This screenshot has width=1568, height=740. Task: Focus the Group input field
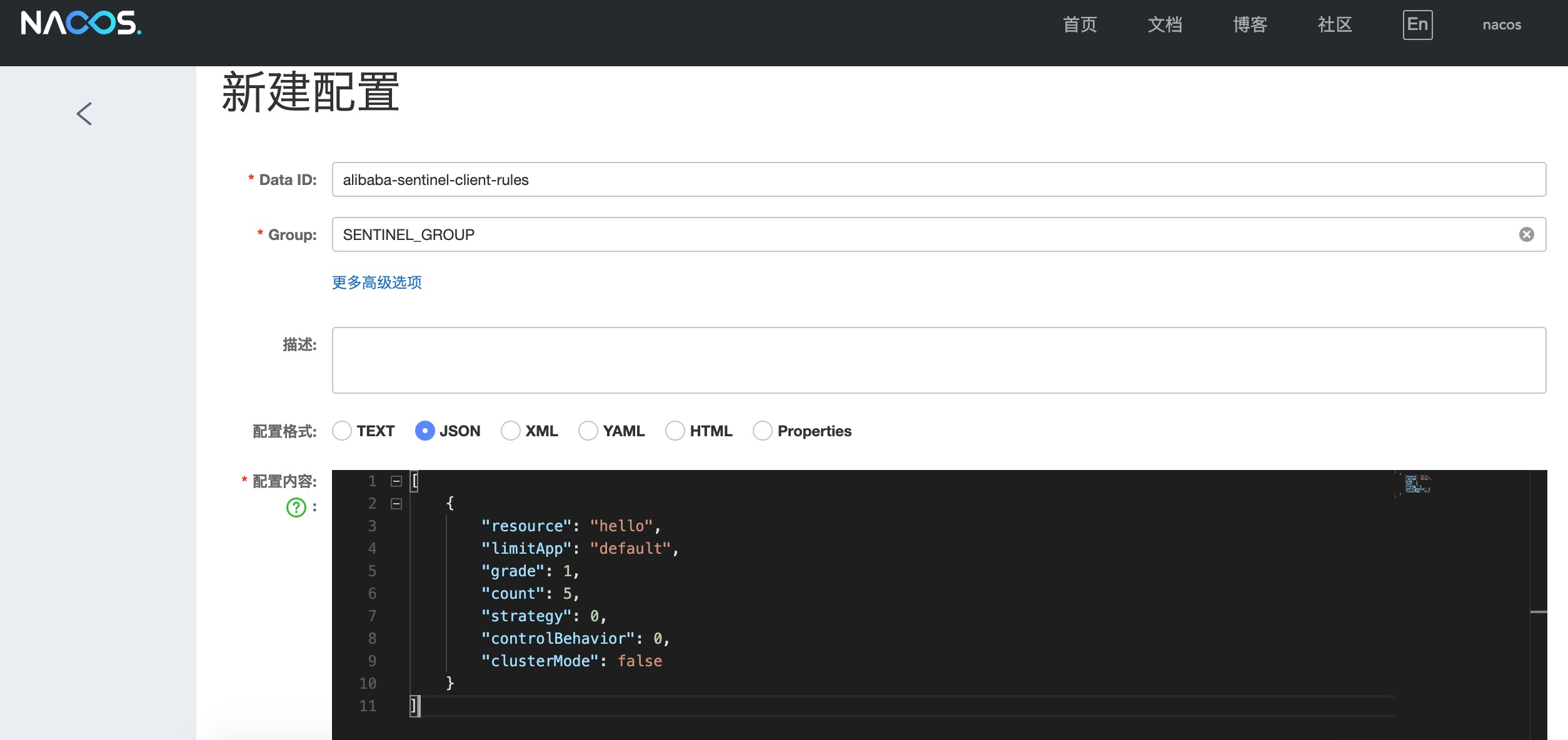(939, 234)
